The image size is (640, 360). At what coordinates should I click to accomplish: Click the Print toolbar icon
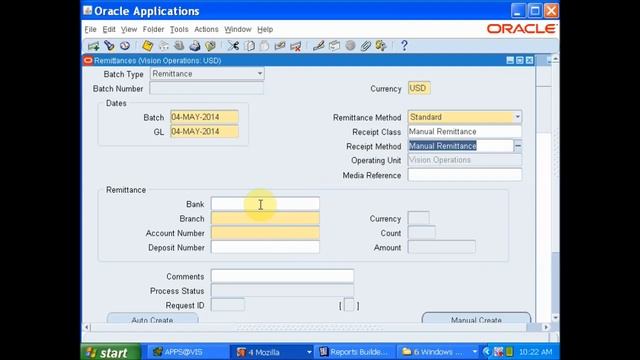195,46
